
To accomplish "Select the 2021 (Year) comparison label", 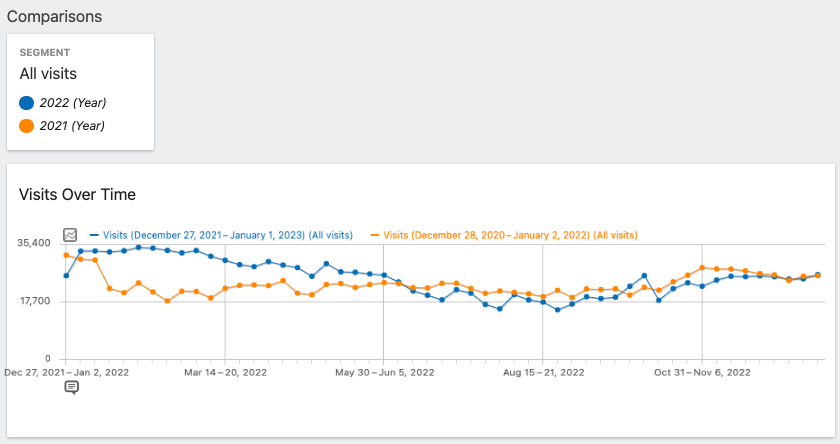I will click(72, 126).
